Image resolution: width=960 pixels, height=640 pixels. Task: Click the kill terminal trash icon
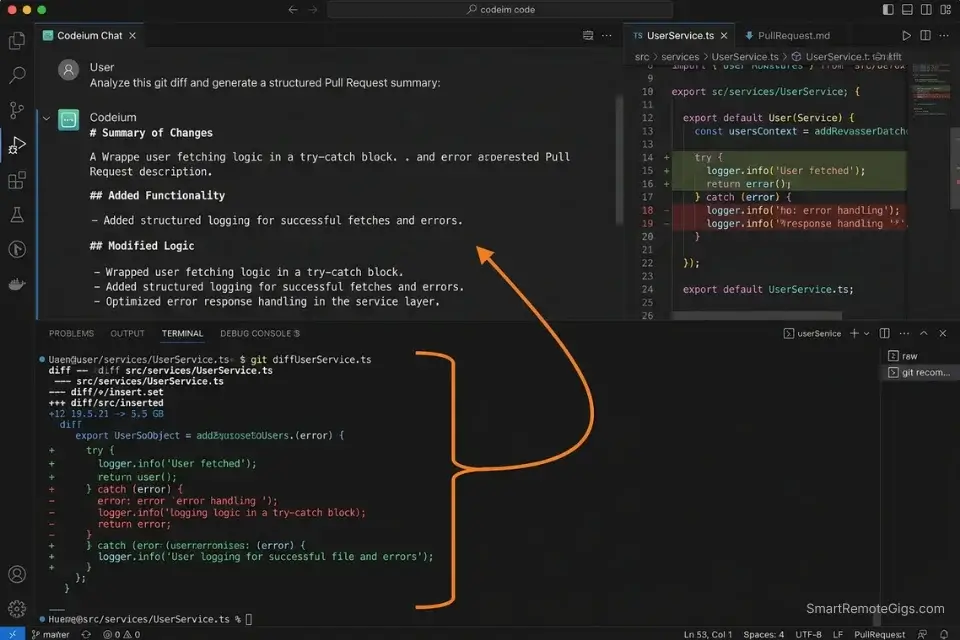pos(941,333)
